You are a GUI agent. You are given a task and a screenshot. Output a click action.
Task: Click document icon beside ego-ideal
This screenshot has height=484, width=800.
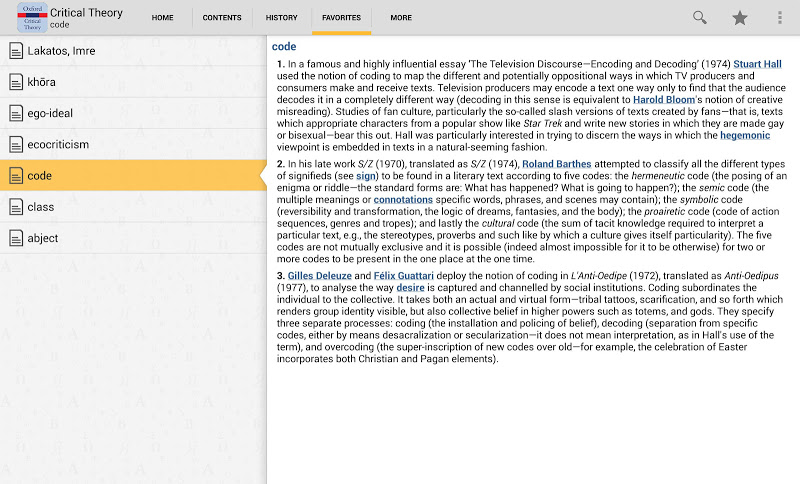click(x=16, y=113)
